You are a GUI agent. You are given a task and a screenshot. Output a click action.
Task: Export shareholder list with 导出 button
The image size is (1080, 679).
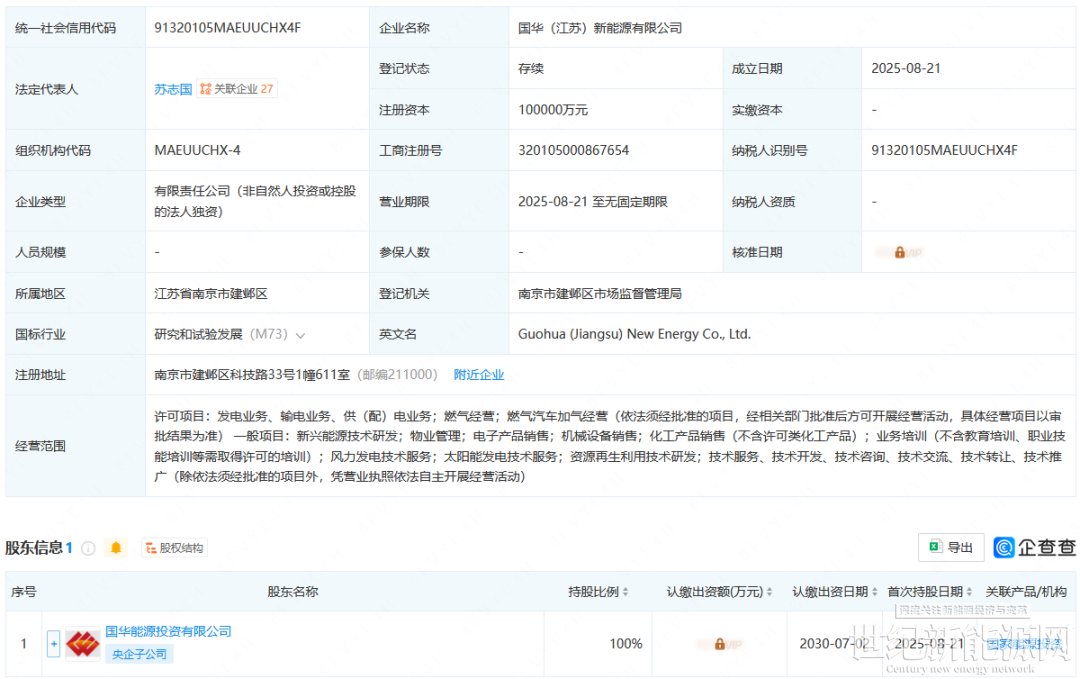click(951, 547)
